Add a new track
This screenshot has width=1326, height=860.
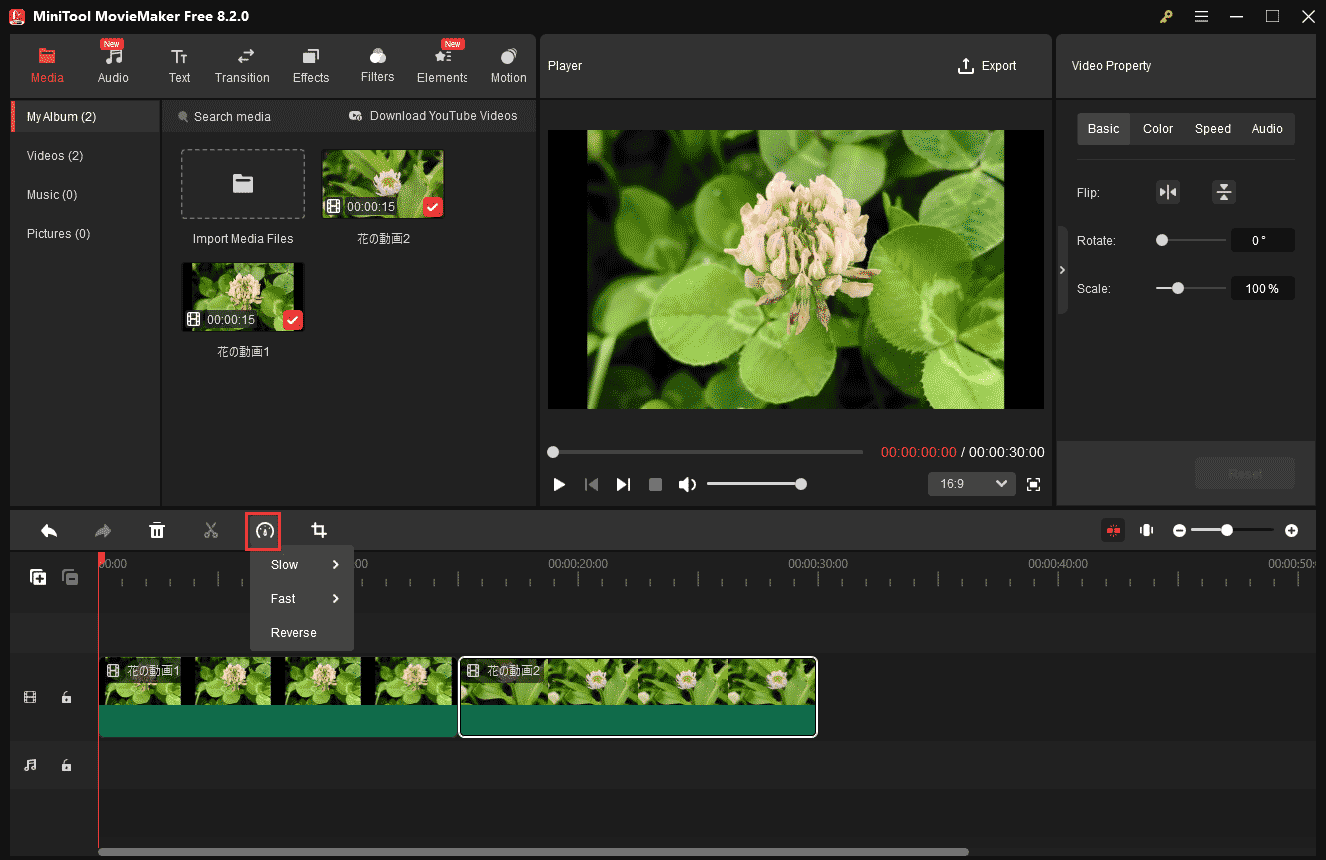click(37, 577)
